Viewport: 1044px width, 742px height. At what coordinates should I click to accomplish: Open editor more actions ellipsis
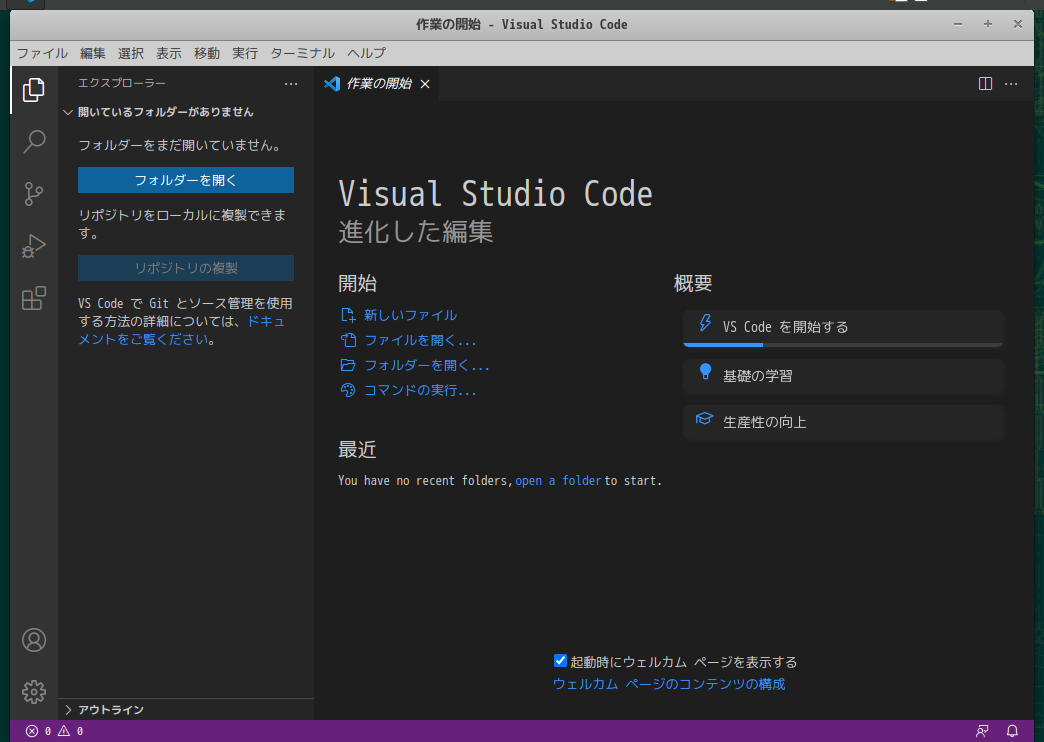pos(1011,84)
